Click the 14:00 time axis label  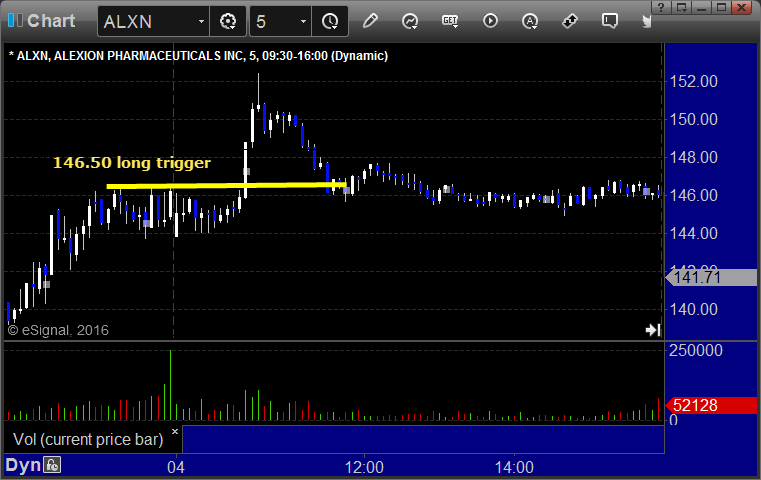(514, 467)
